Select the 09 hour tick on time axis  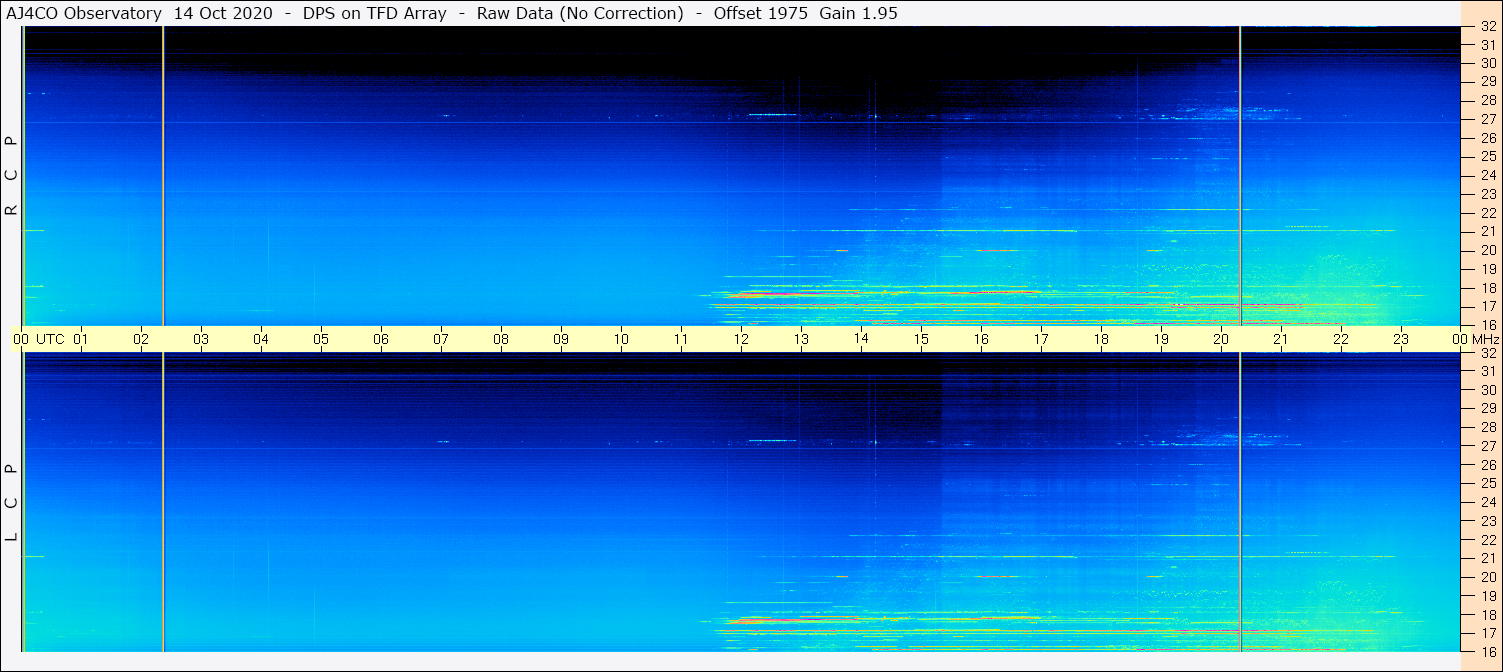click(x=561, y=339)
